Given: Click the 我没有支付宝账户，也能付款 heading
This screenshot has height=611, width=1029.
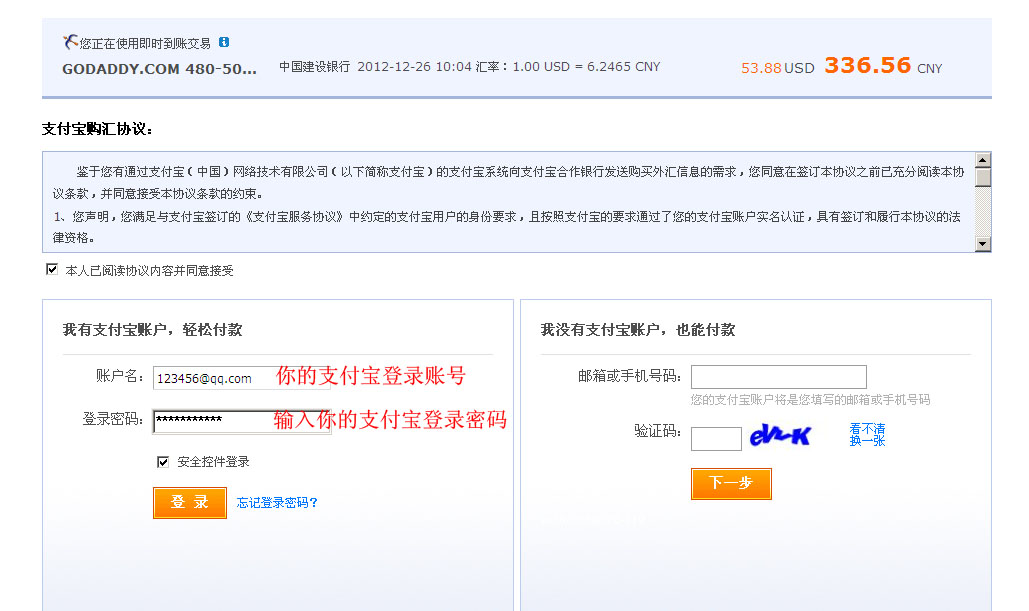Looking at the screenshot, I should [638, 330].
